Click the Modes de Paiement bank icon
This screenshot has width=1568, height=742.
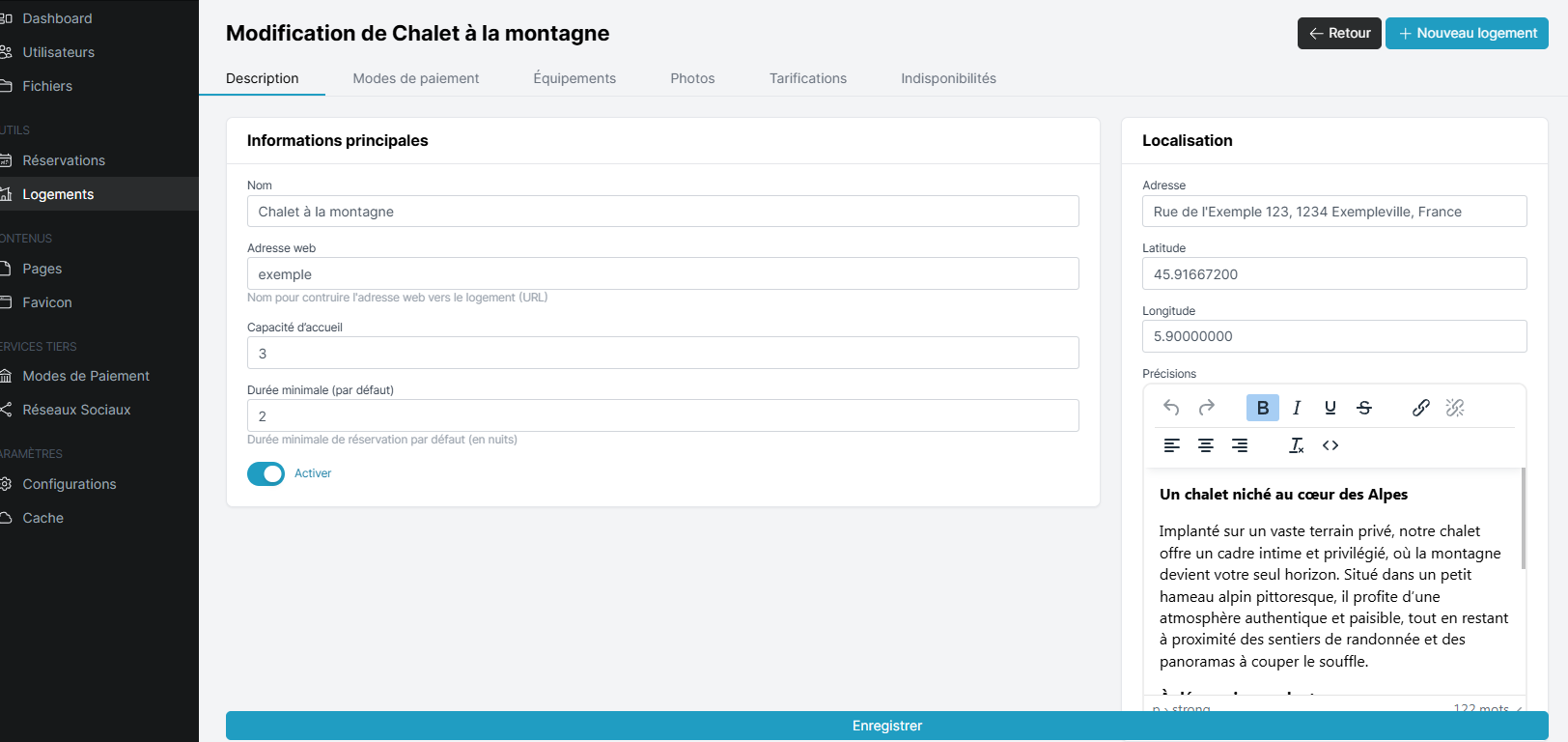click(x=5, y=376)
